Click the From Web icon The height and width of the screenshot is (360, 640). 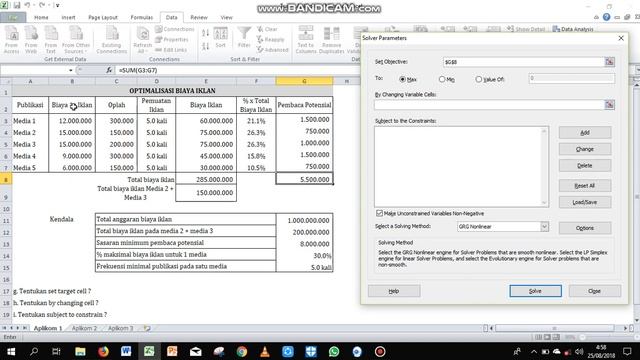pos(31,39)
